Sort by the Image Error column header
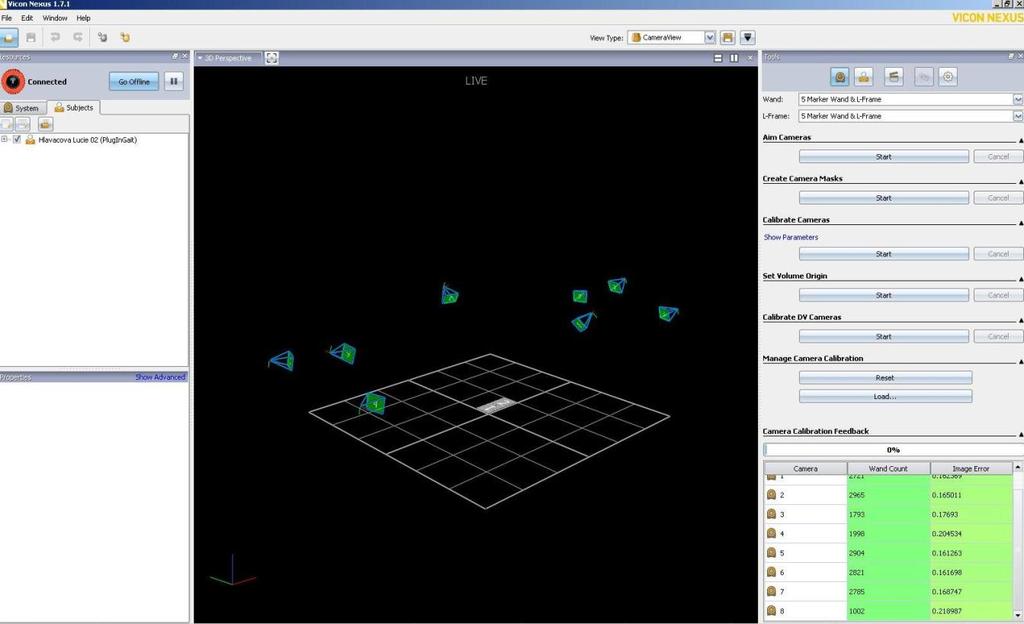 970,469
